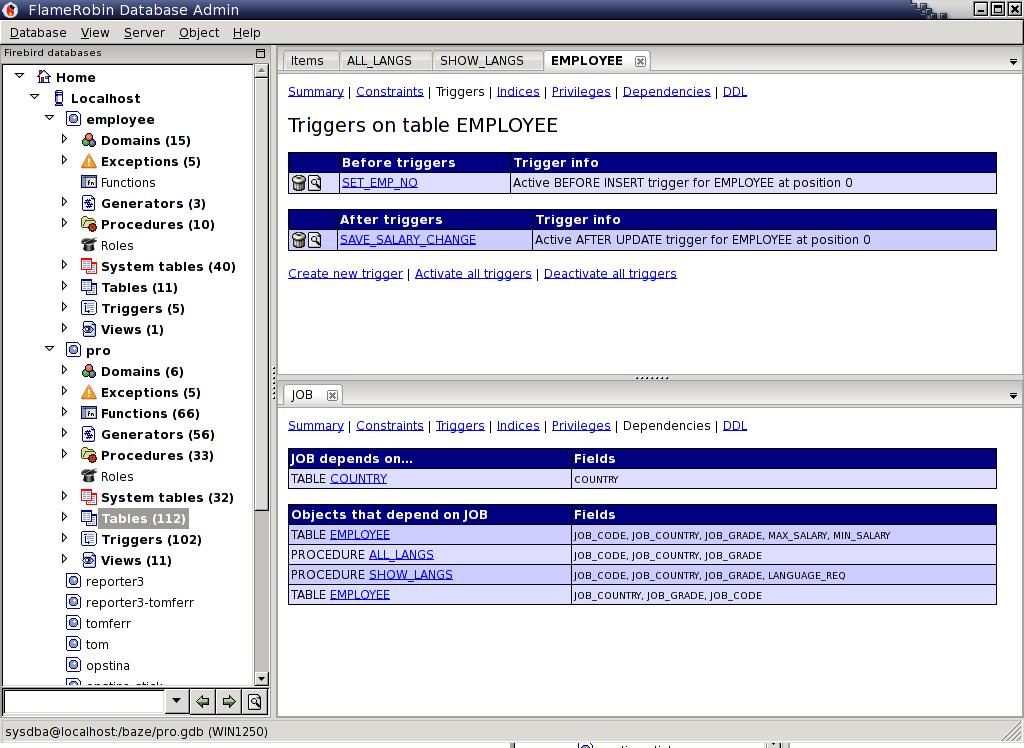
Task: Expand Triggers (102) under pro
Action: [64, 538]
